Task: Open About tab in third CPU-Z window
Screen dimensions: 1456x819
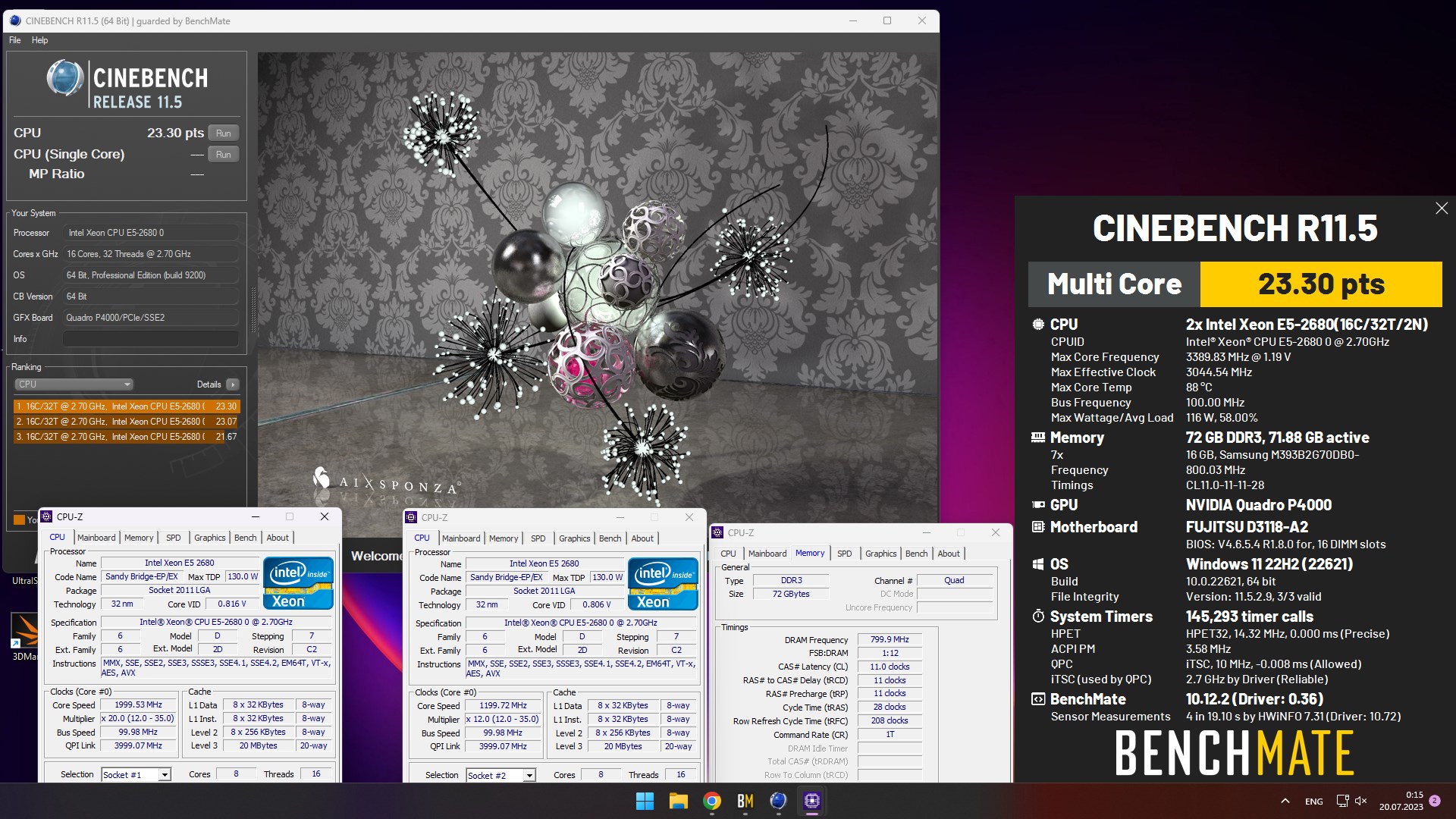Action: 949,554
